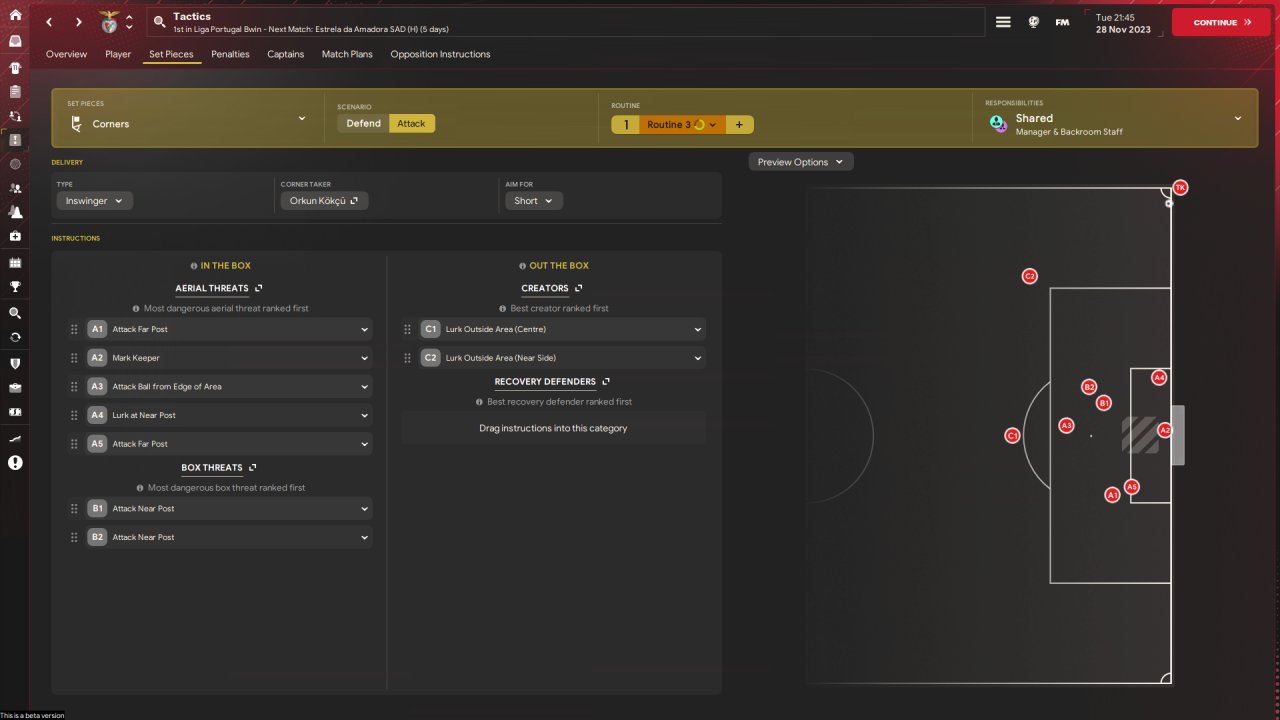Open the Squad shirt sidebar icon
Image resolution: width=1280 pixels, height=720 pixels.
pos(15,67)
